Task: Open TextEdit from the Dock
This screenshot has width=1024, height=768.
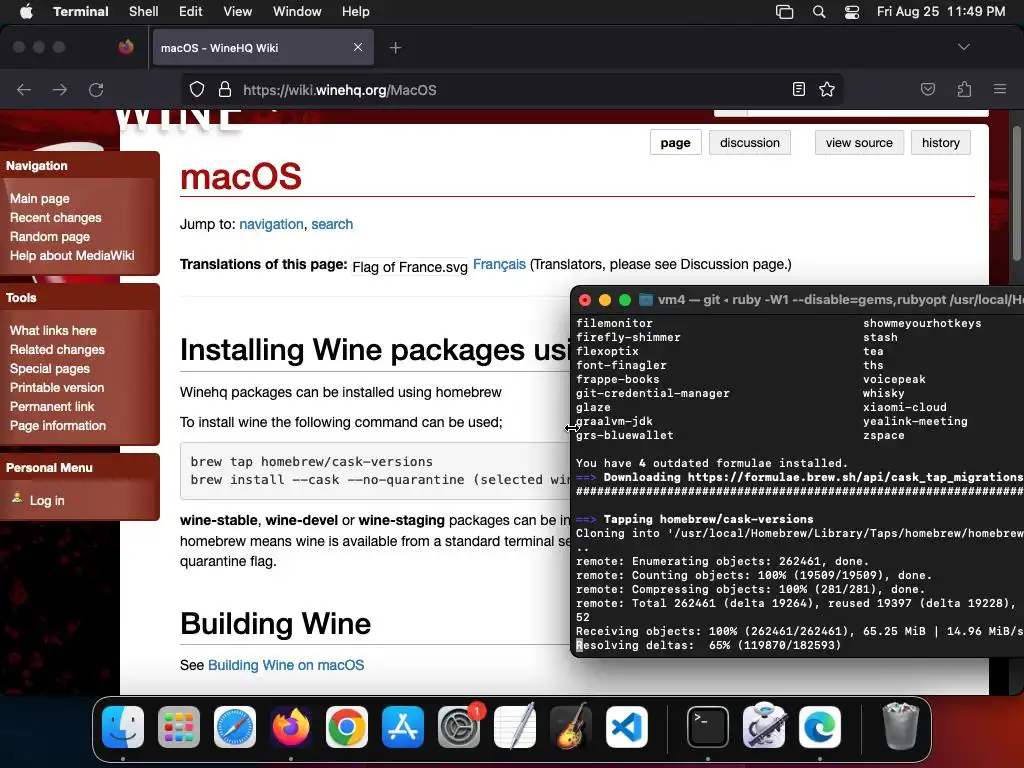Action: pos(515,727)
